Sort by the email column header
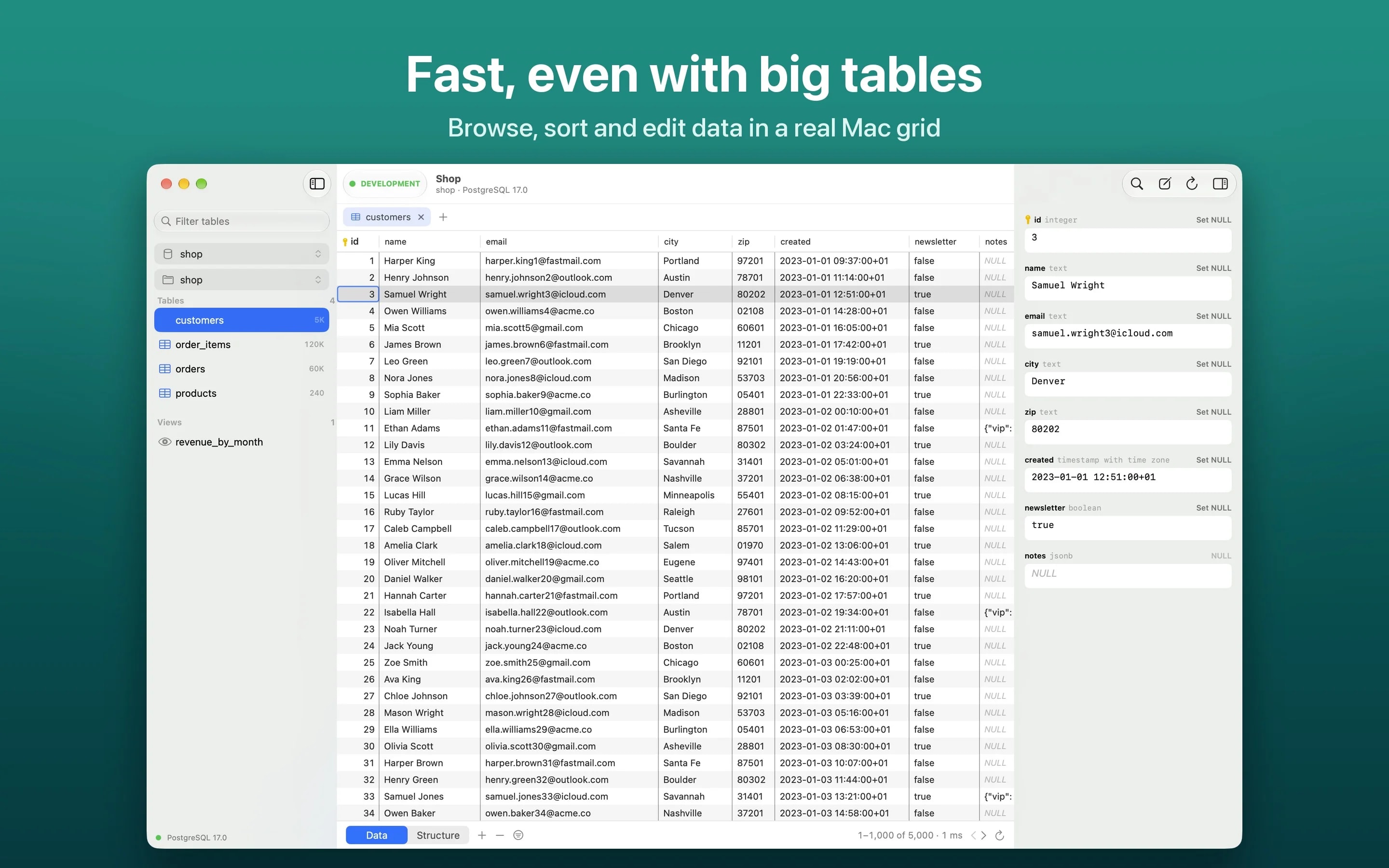 tap(568, 242)
